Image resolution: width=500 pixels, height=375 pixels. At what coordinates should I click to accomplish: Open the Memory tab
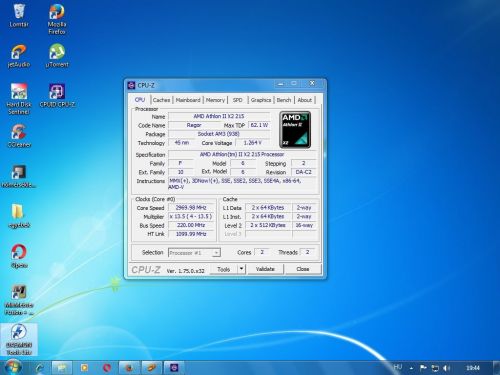click(x=215, y=100)
